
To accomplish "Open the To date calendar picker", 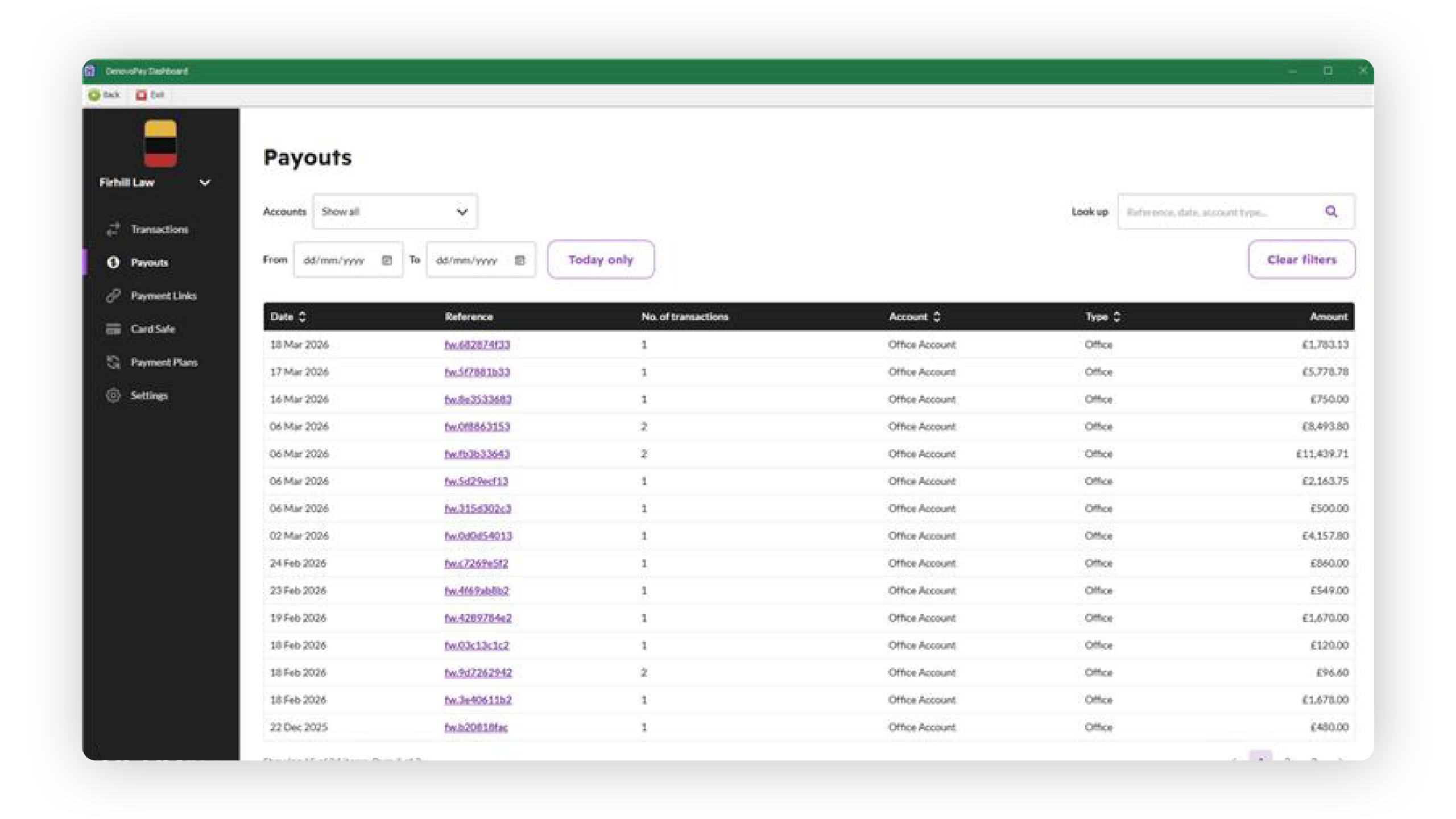I will coord(519,260).
